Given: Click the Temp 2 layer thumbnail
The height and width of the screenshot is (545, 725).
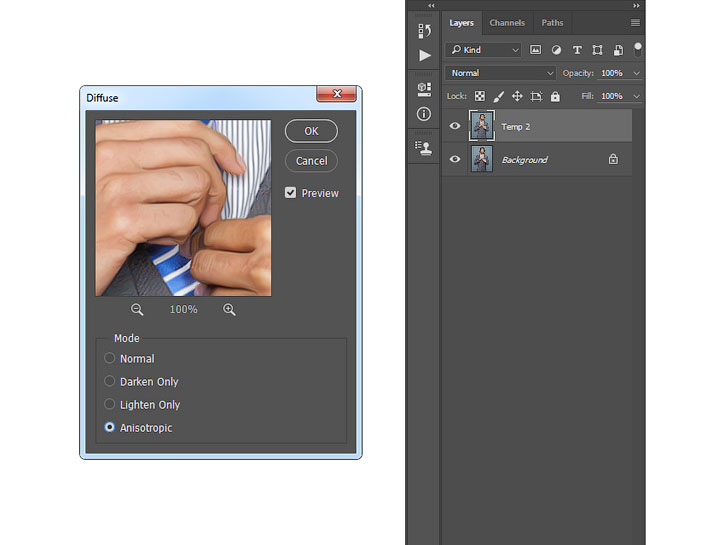Looking at the screenshot, I should point(482,126).
